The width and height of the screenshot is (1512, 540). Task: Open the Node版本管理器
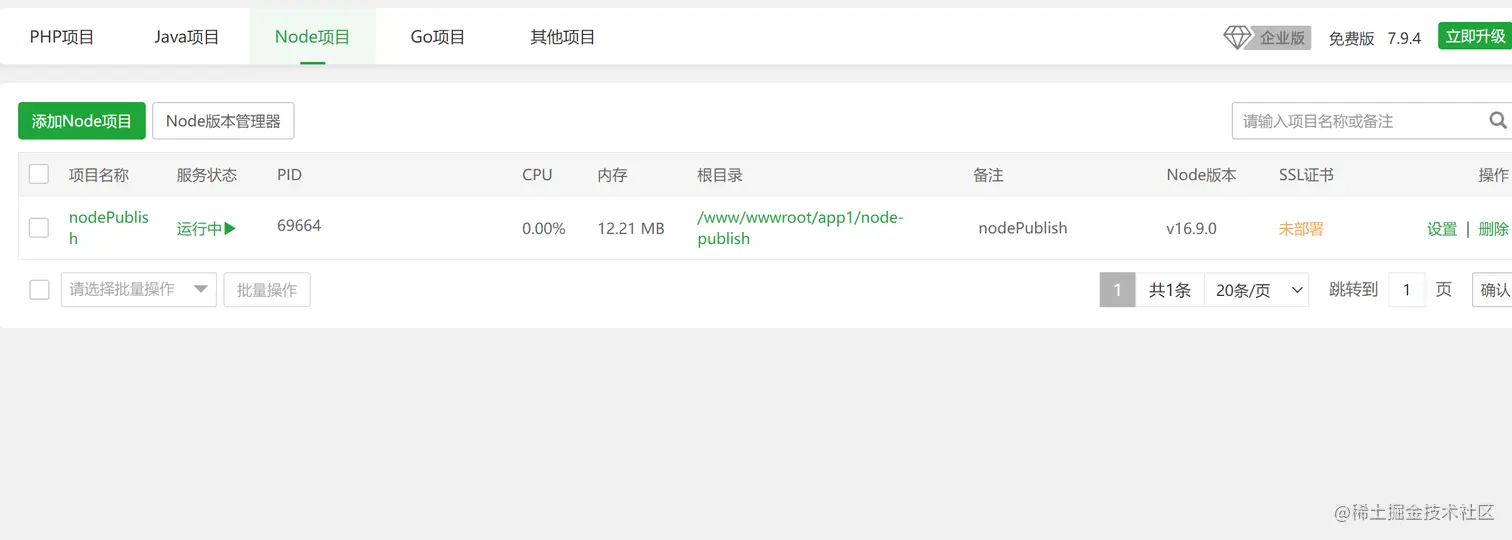coord(223,121)
